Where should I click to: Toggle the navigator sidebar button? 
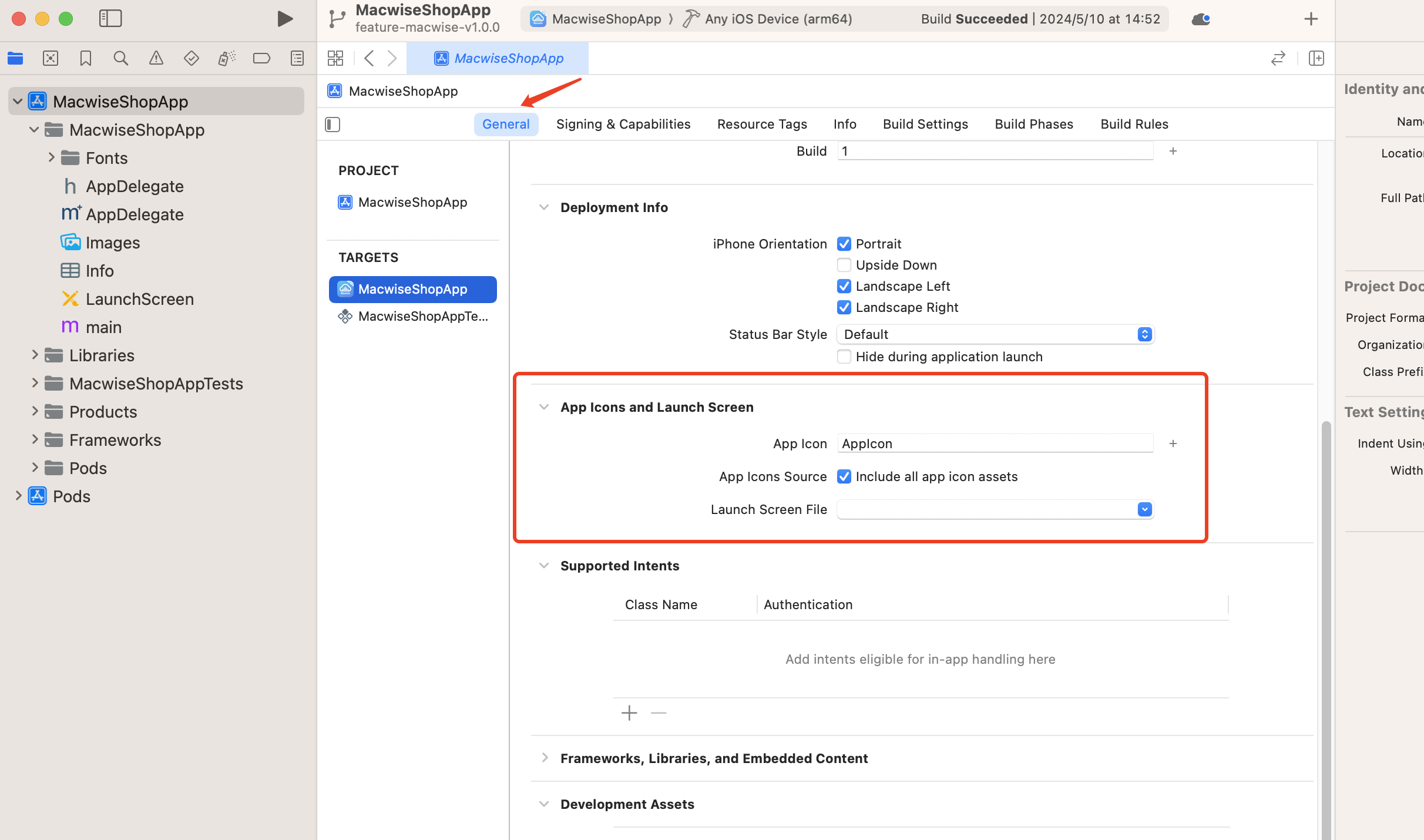coord(110,19)
